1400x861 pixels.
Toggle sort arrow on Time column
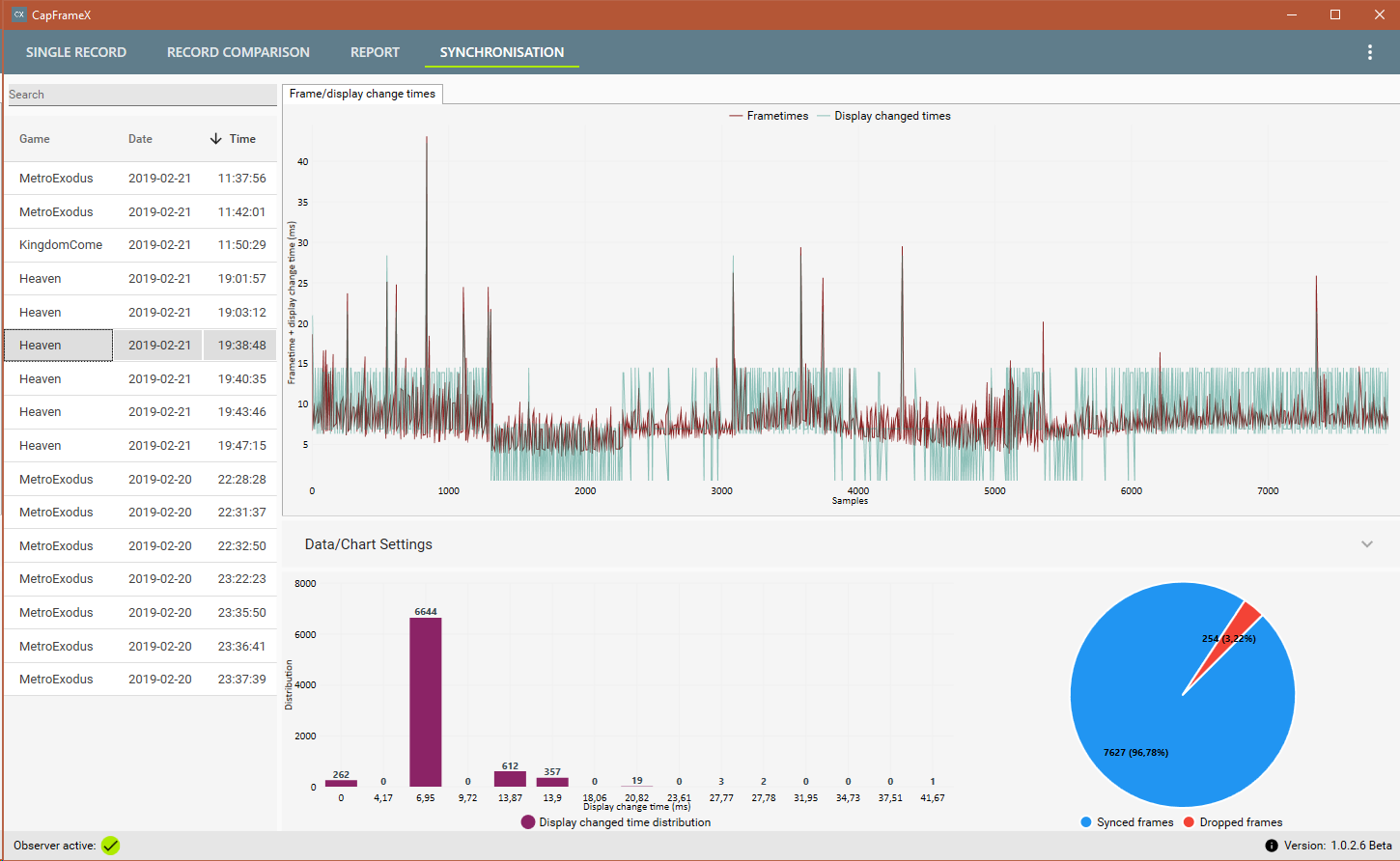pos(215,139)
